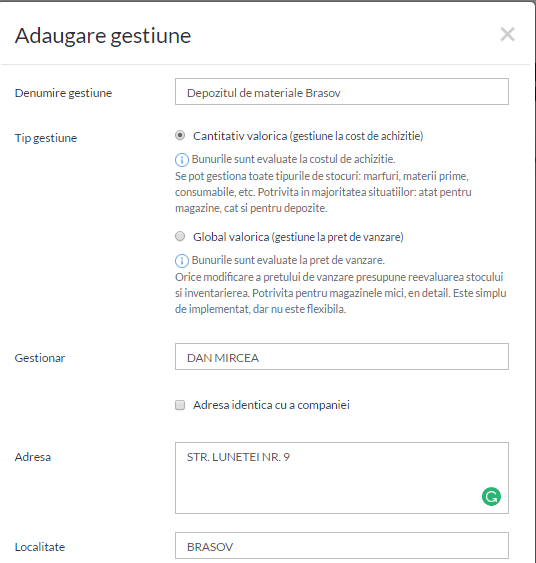Viewport: 536px width, 563px height.
Task: Click info icon beside costul de achizitie text
Action: point(182,159)
